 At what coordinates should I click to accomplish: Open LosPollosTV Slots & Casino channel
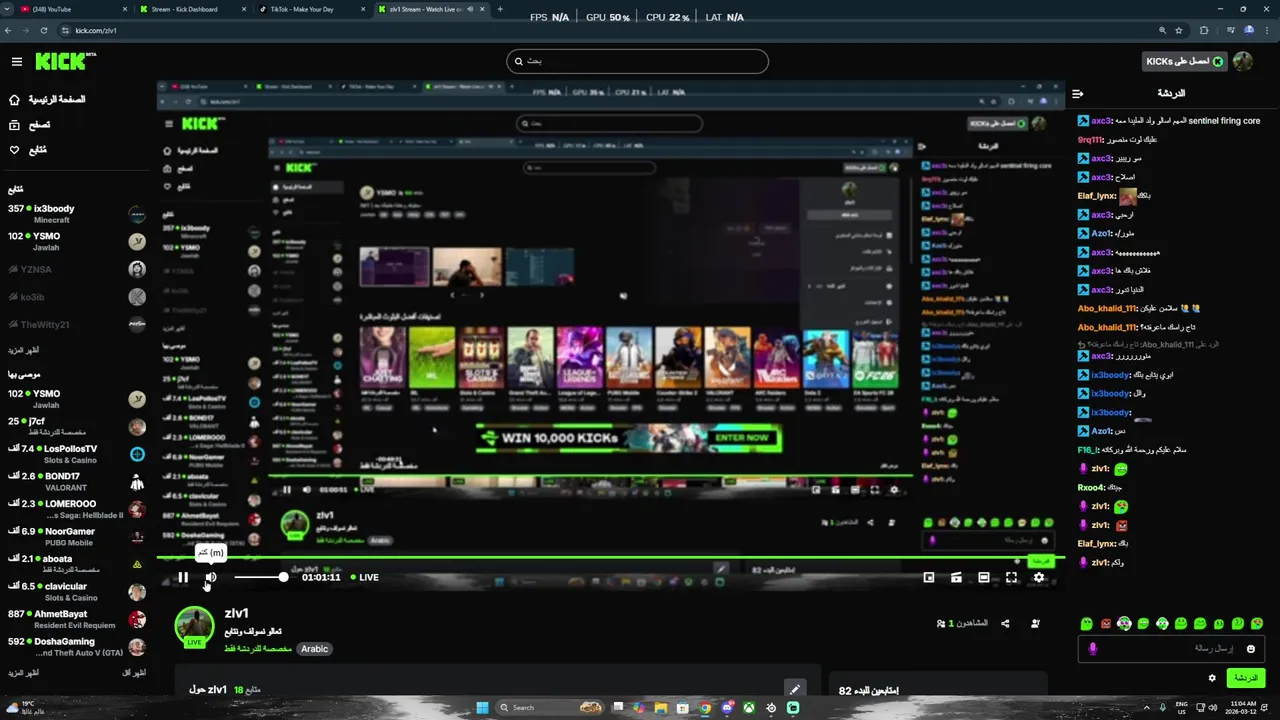(x=76, y=454)
